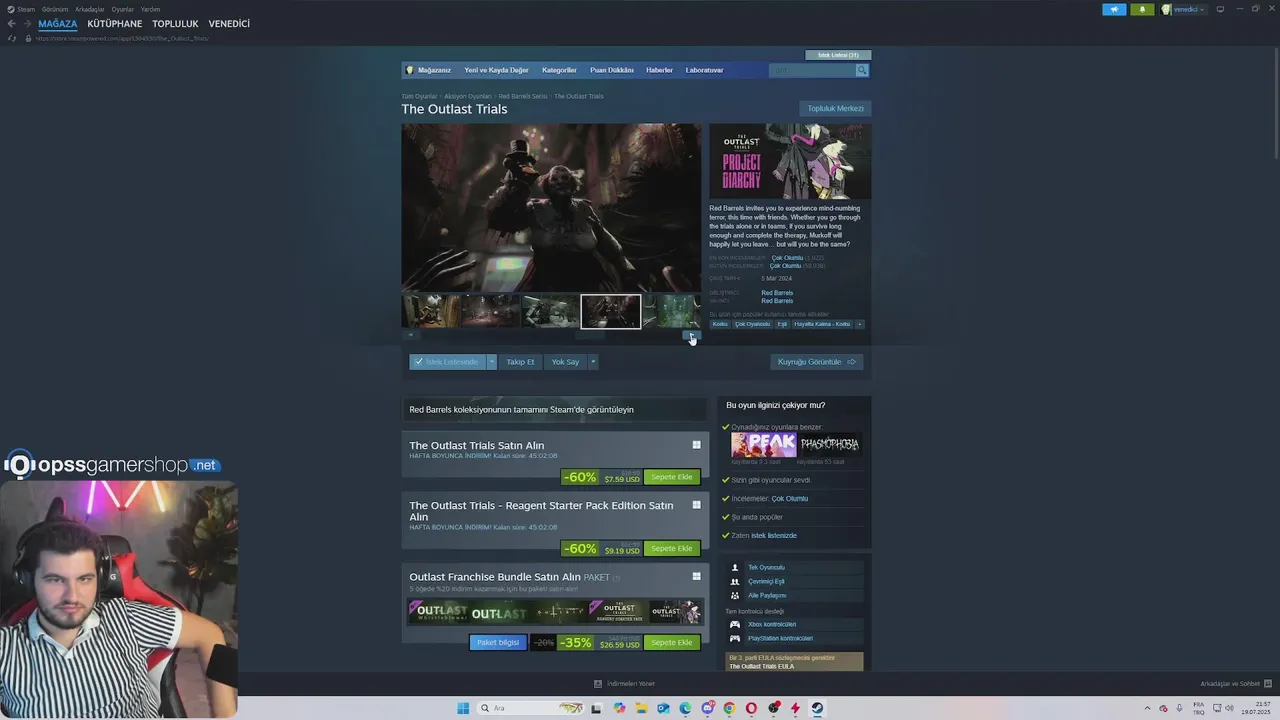Open the Outlook taskbar icon
Image resolution: width=1280 pixels, height=720 pixels.
663,708
